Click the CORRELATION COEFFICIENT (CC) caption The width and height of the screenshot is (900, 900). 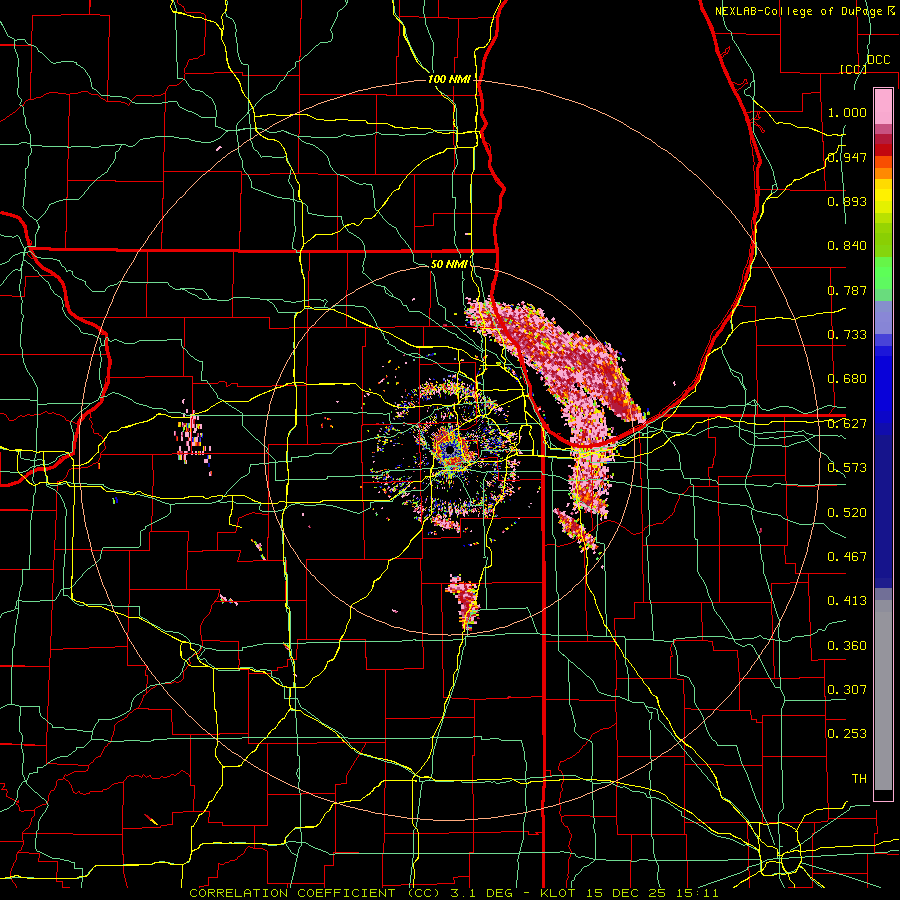coord(315,893)
